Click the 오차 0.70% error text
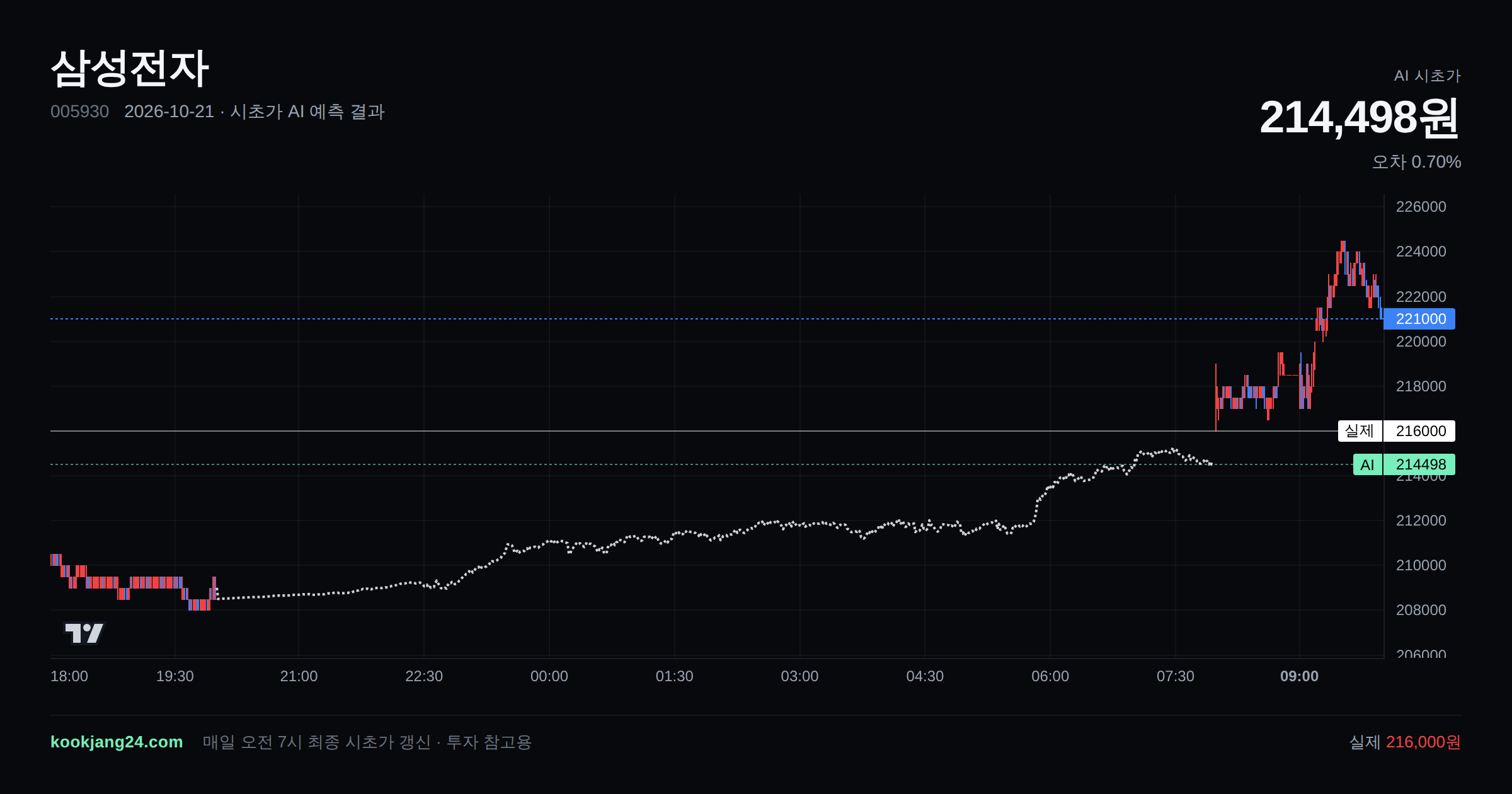This screenshot has height=794, width=1512. (x=1416, y=162)
